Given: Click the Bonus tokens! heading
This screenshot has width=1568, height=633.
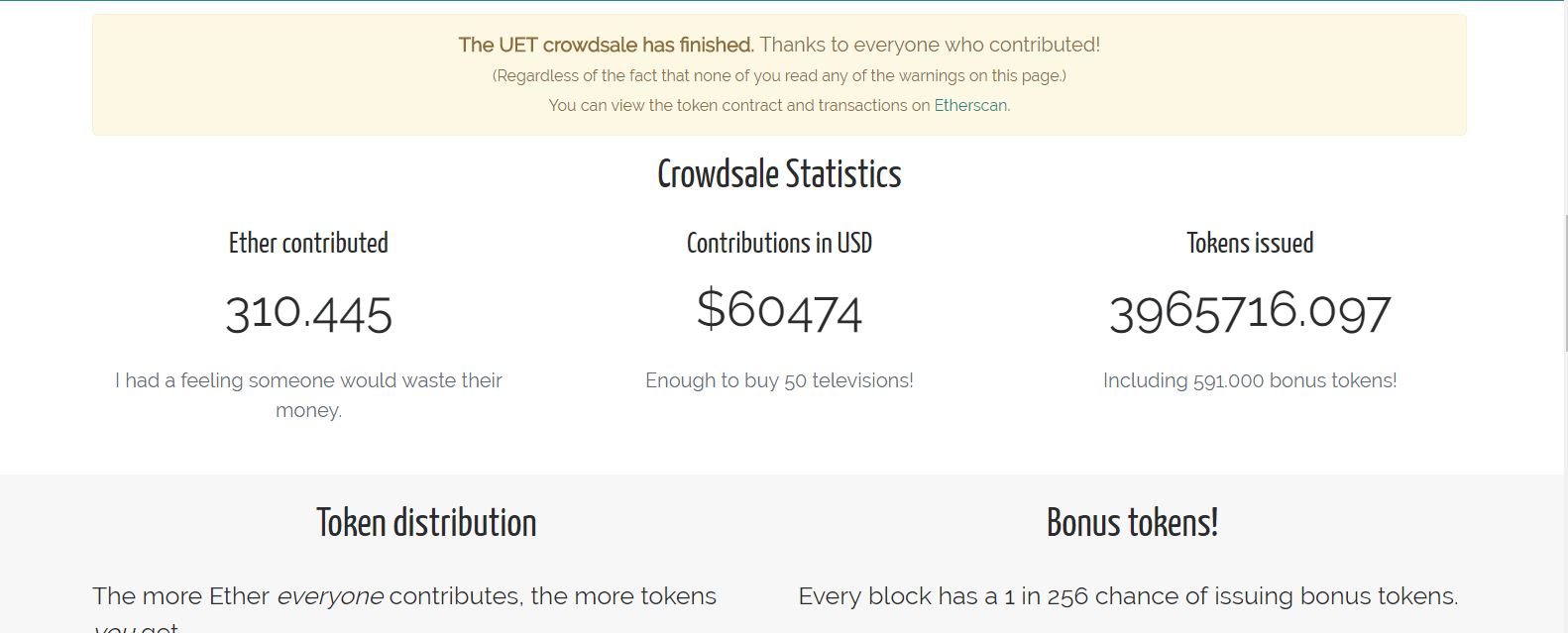Looking at the screenshot, I should coord(1132,523).
